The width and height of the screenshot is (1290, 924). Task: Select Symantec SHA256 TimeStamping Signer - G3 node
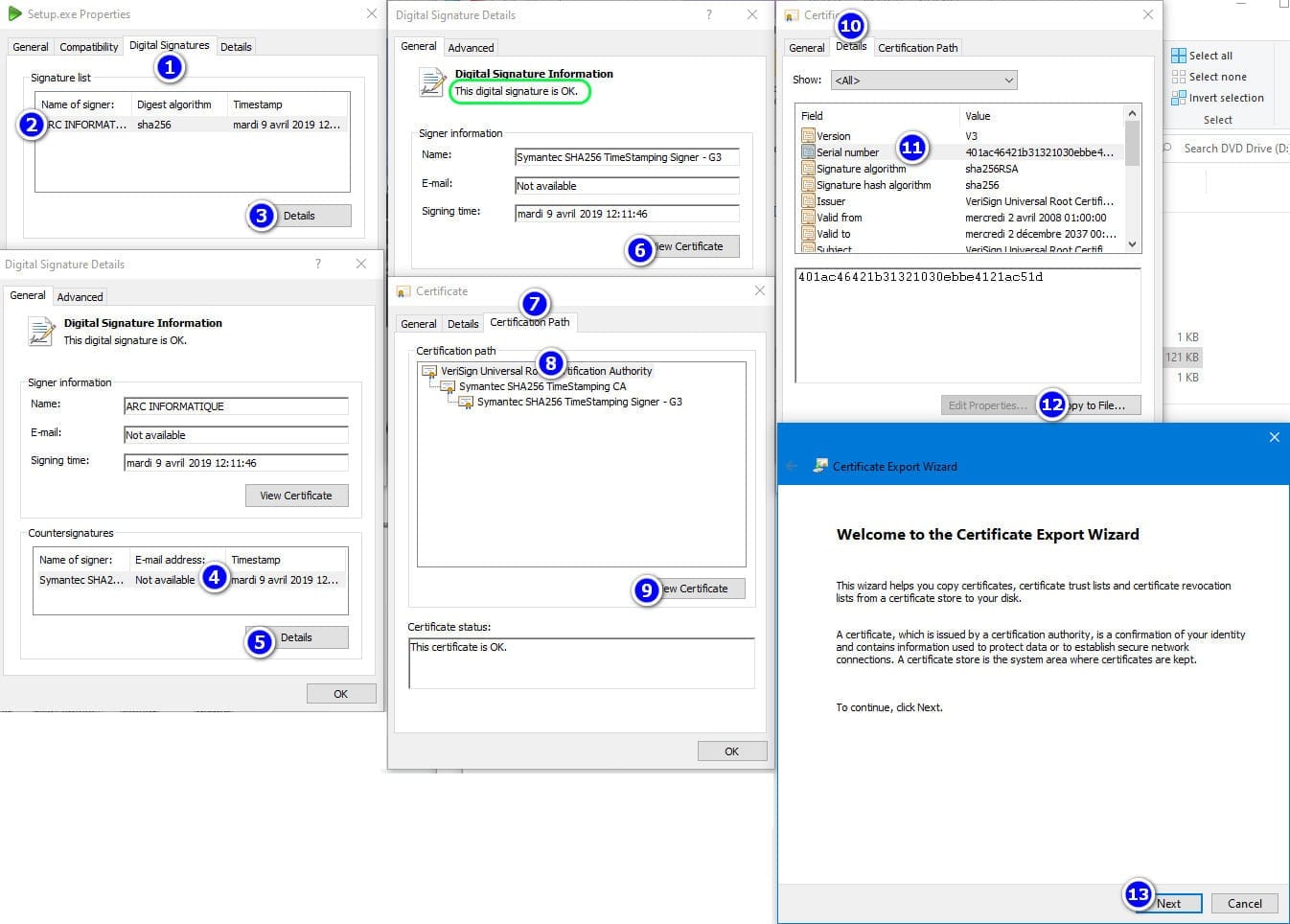click(579, 402)
